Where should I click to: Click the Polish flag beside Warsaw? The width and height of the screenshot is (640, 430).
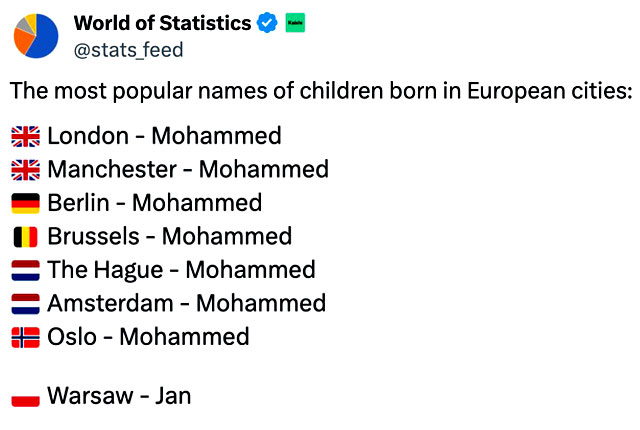[x=25, y=397]
